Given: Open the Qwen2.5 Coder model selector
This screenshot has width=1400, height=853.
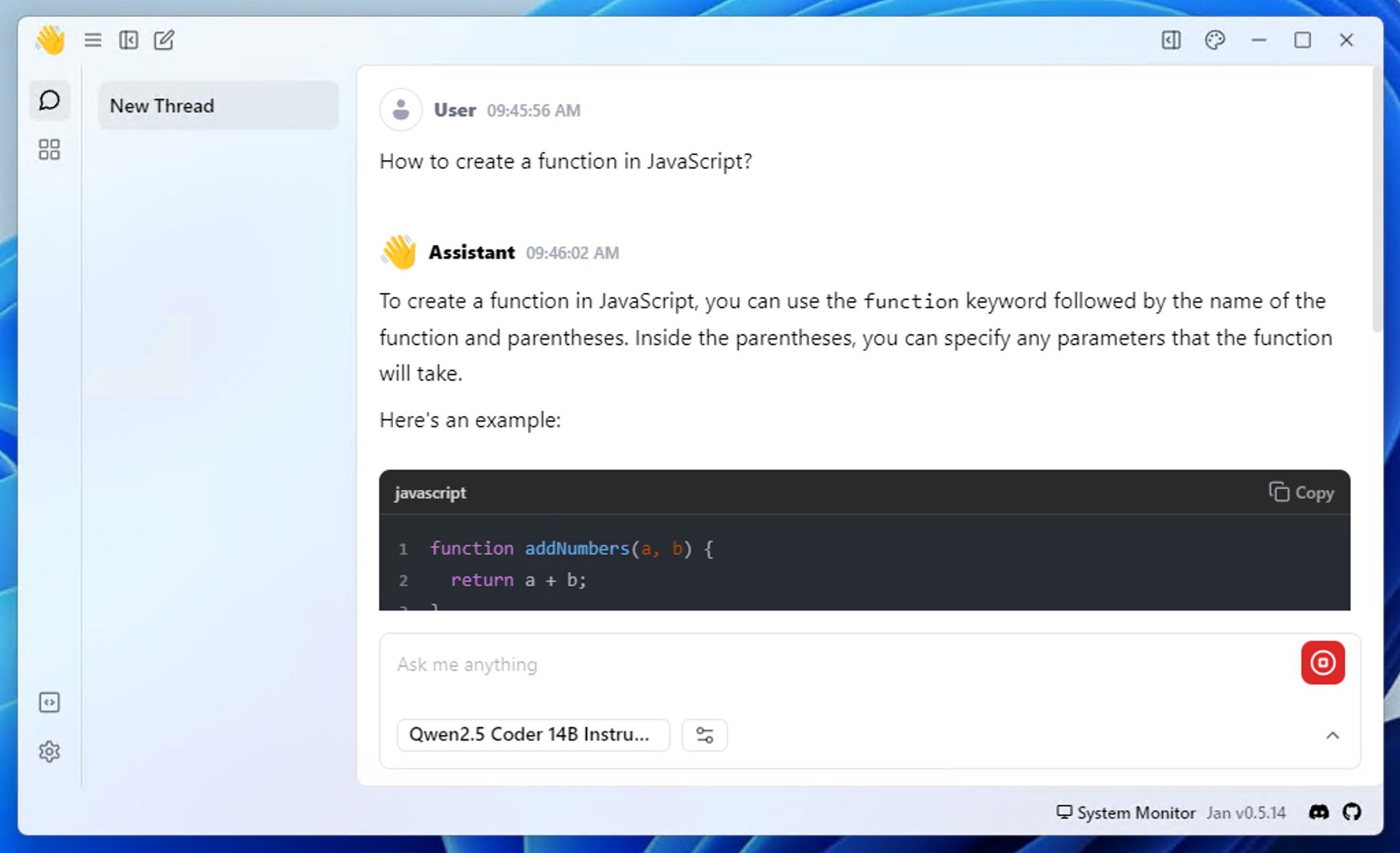Looking at the screenshot, I should [x=533, y=734].
